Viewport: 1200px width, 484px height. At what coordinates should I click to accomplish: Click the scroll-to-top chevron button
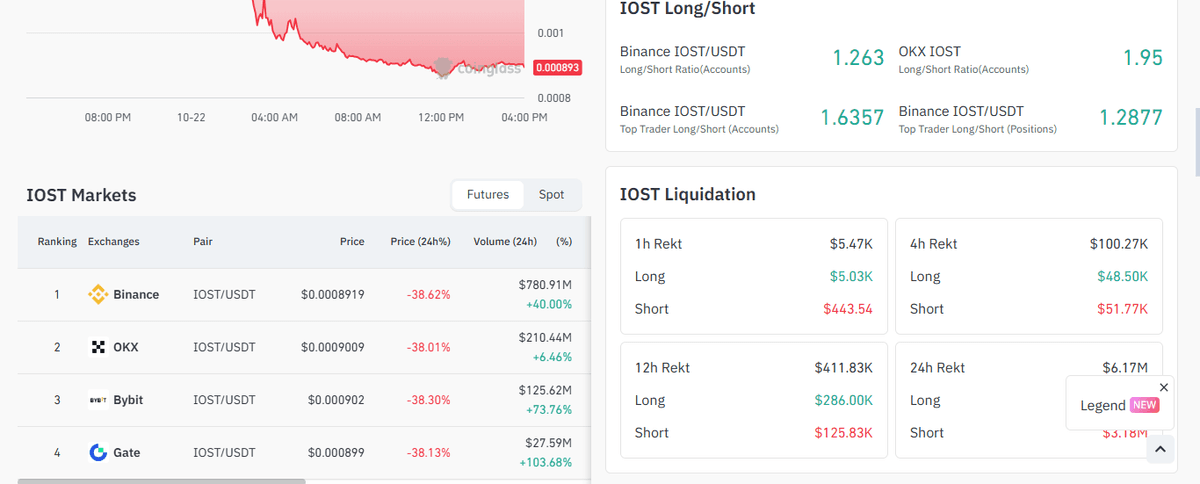coord(1160,450)
